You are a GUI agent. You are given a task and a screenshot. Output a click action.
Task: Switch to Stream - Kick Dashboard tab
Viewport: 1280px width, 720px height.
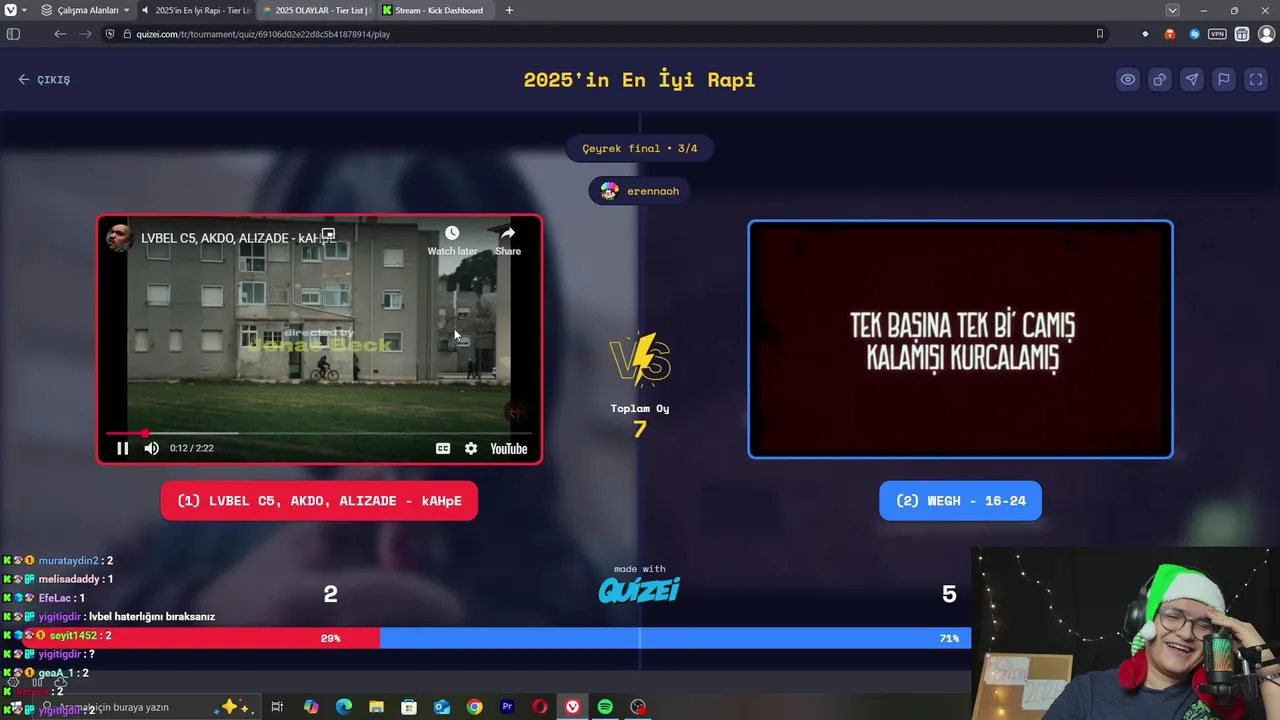click(x=436, y=10)
